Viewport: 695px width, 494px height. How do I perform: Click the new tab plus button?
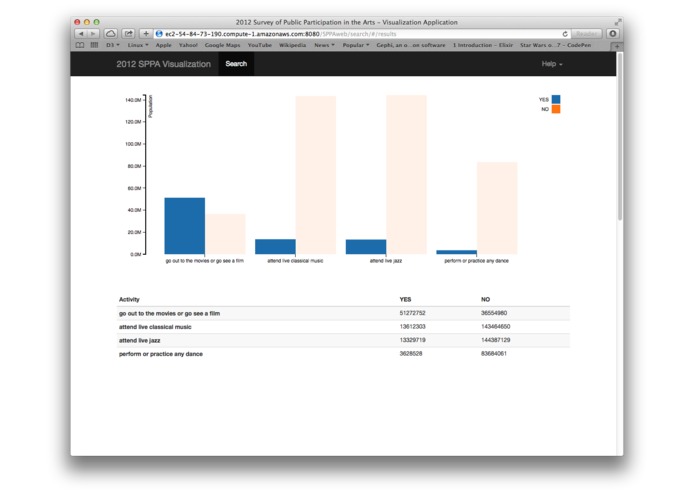point(617,46)
